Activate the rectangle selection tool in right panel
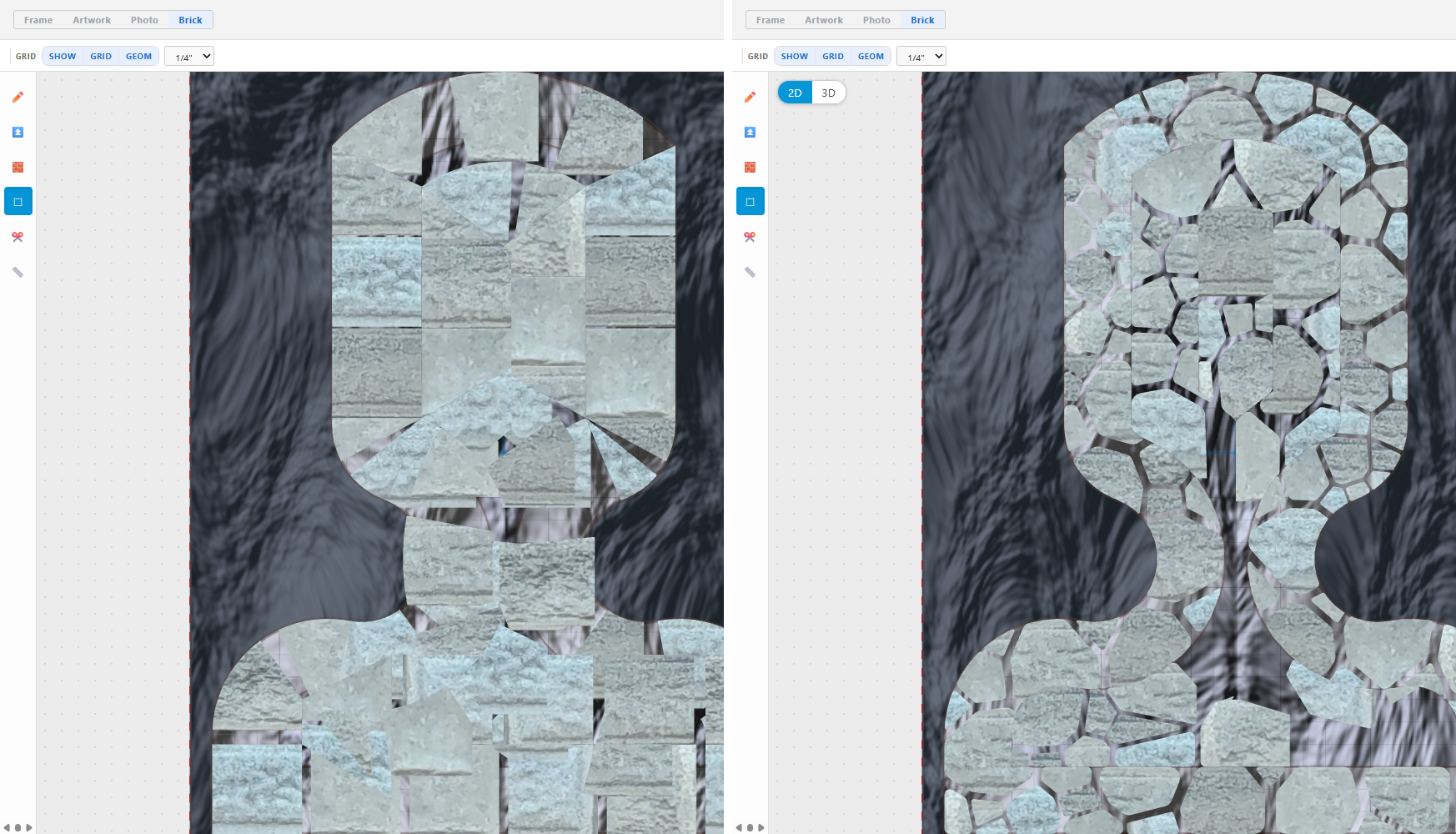1456x834 pixels. pyautogui.click(x=750, y=202)
